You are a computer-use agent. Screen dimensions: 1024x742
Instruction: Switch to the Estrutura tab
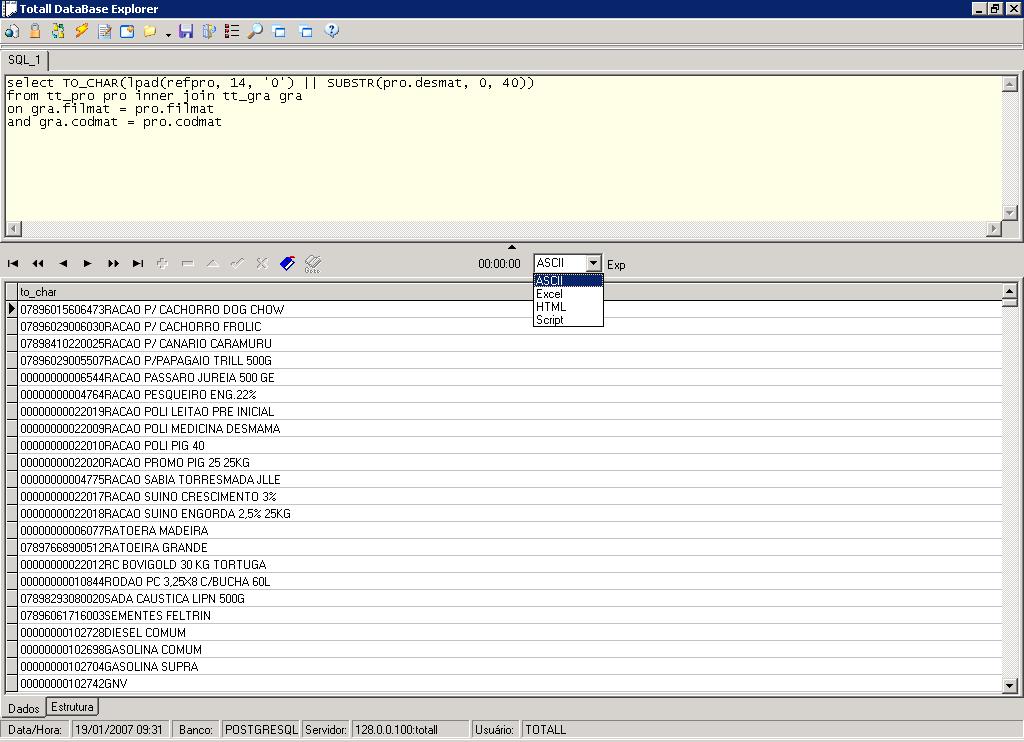[72, 707]
